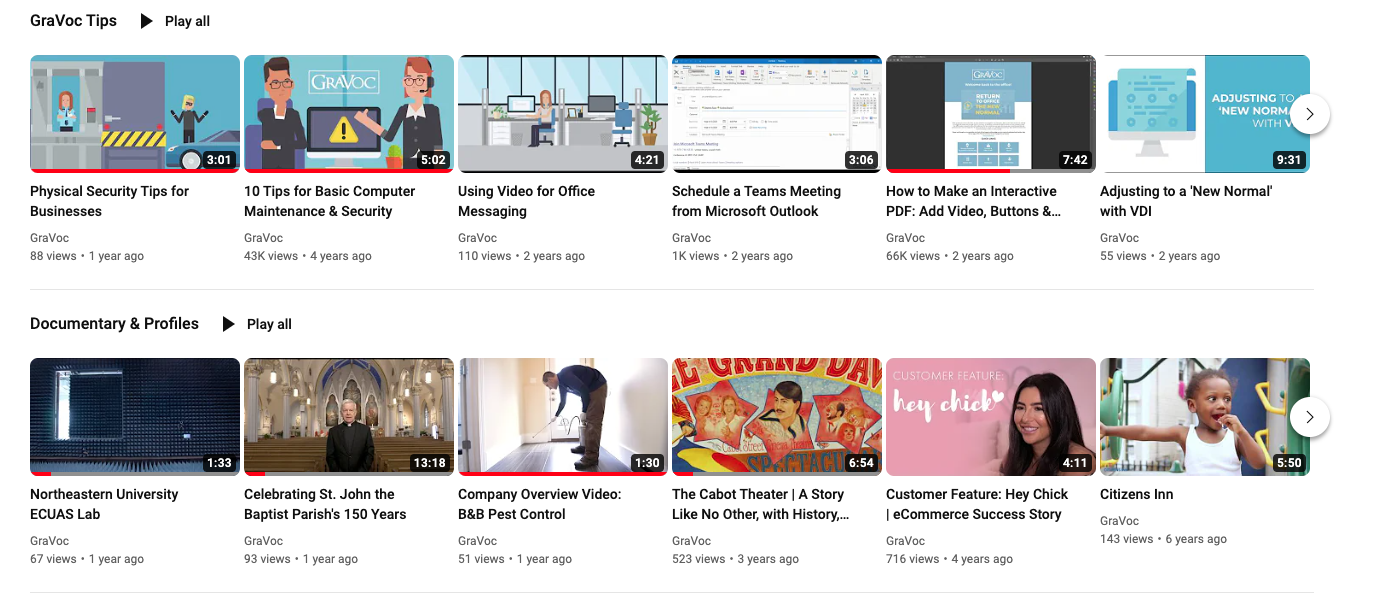Click GraVoc channel under Interactive PDF video

point(905,238)
